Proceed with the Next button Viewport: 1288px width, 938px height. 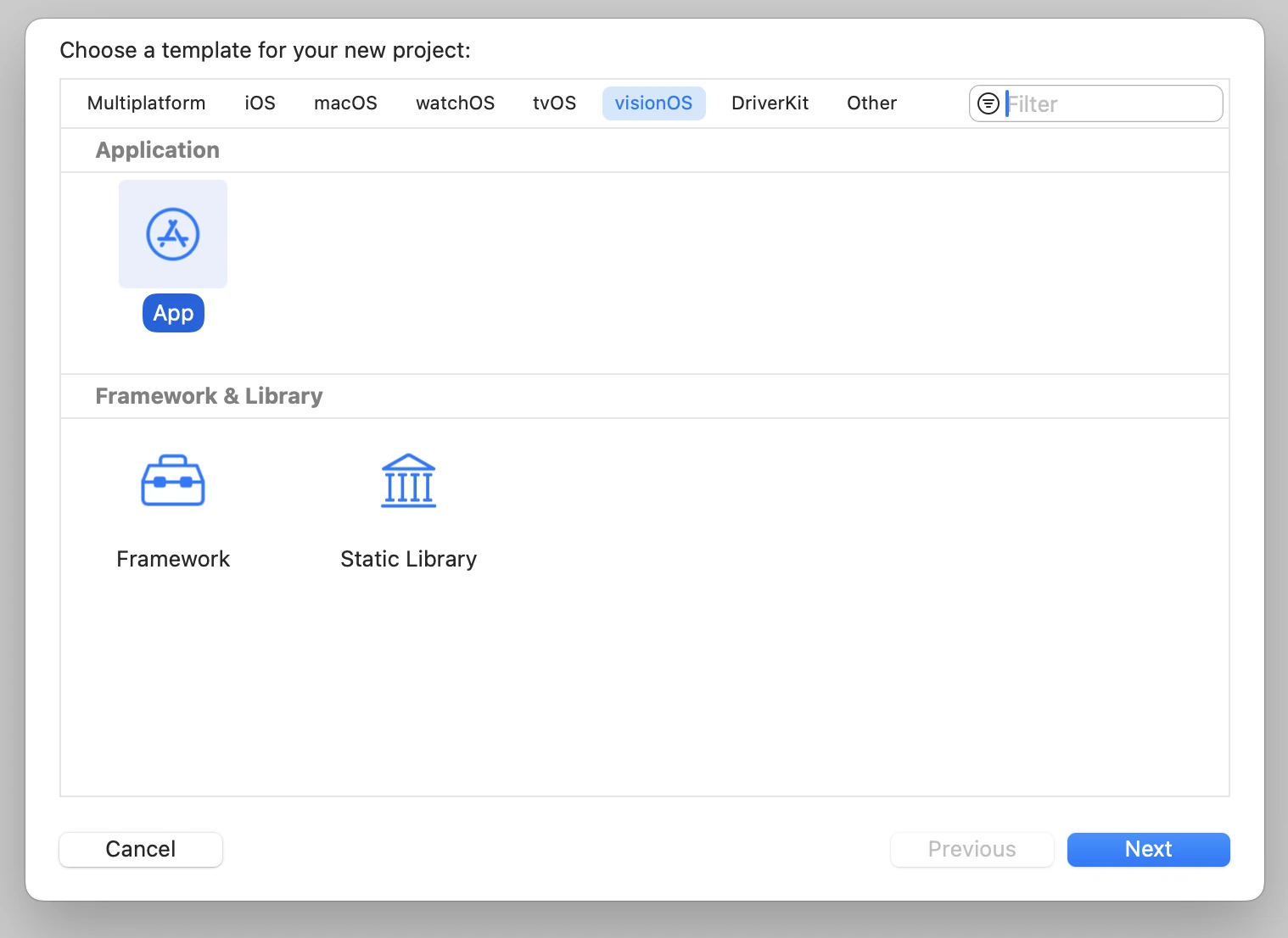pos(1149,850)
